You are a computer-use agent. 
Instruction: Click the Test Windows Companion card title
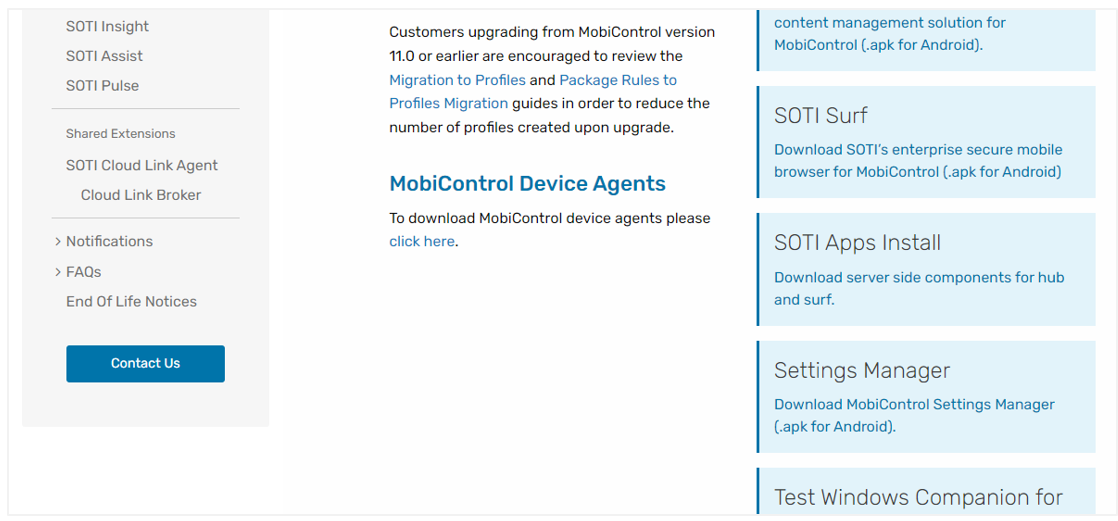pos(917,498)
